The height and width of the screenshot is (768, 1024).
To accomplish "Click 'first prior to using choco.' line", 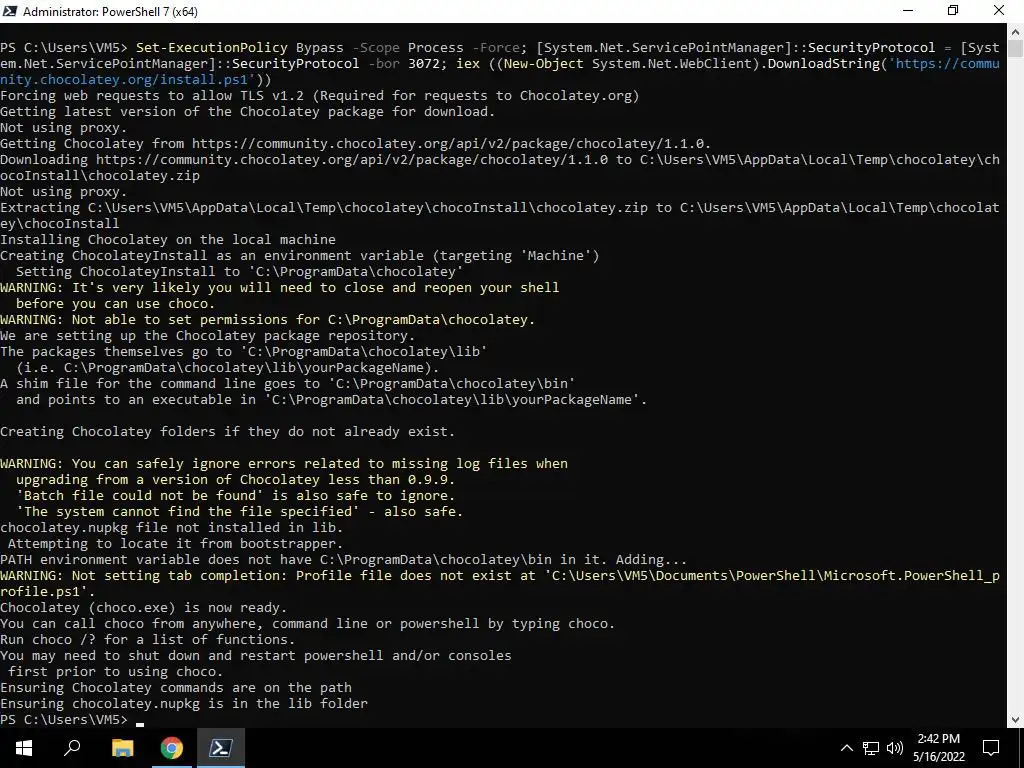I will point(115,671).
